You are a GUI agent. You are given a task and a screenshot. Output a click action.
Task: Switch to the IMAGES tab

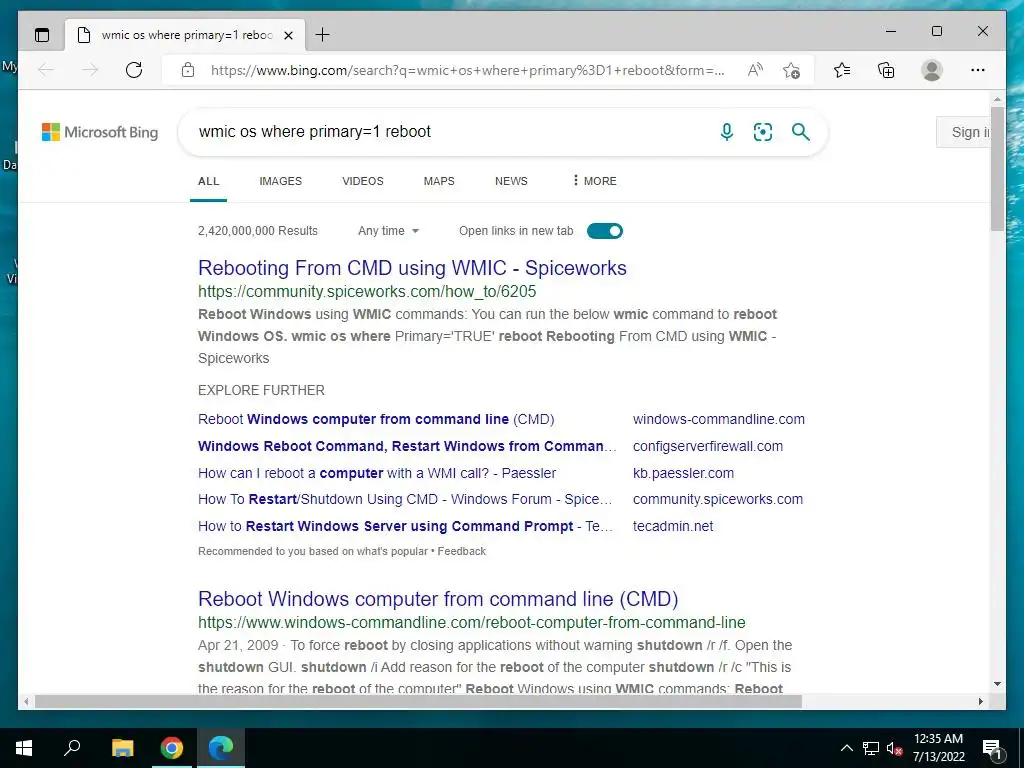tap(280, 181)
